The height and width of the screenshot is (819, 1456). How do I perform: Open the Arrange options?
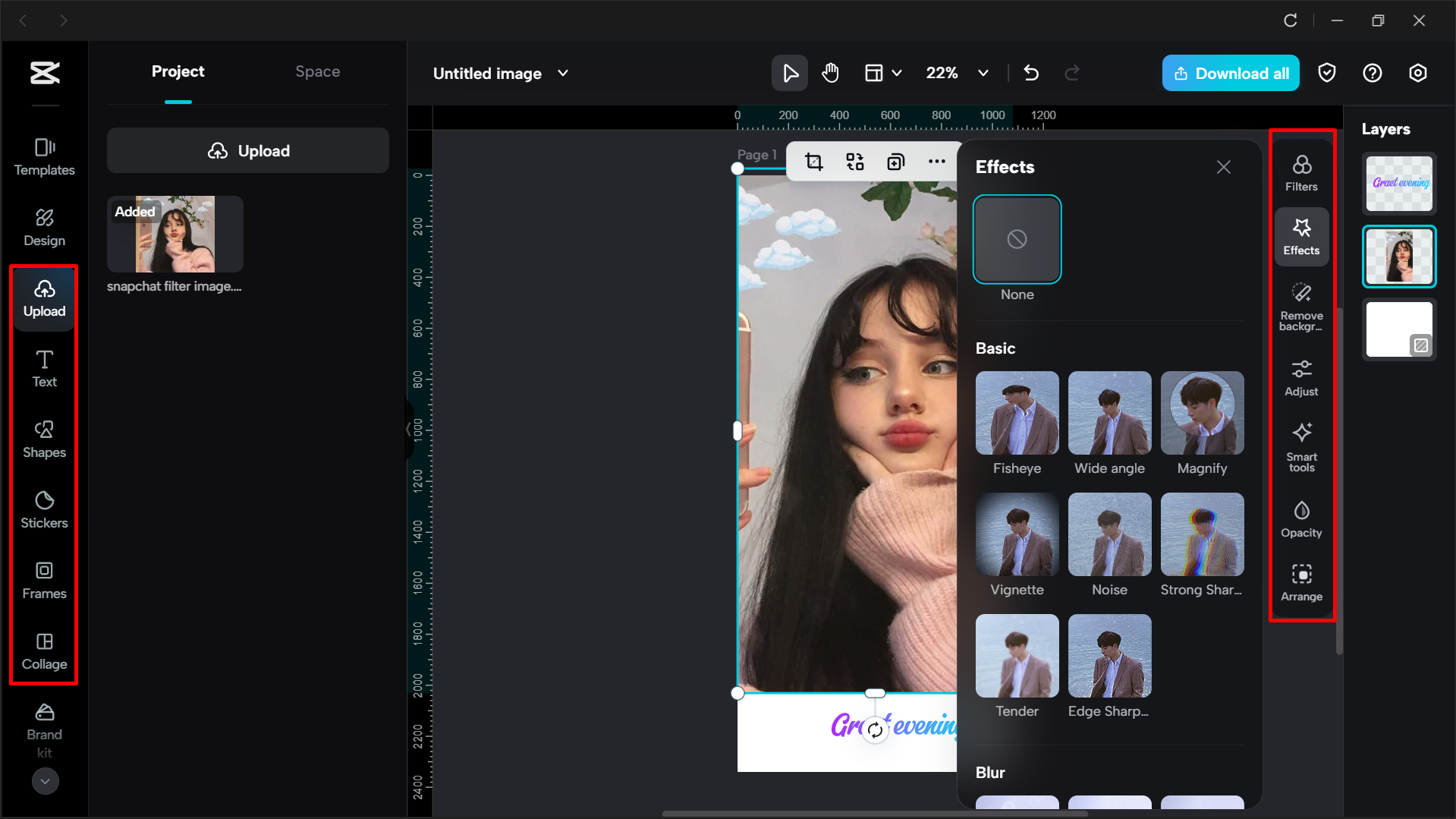[1301, 583]
